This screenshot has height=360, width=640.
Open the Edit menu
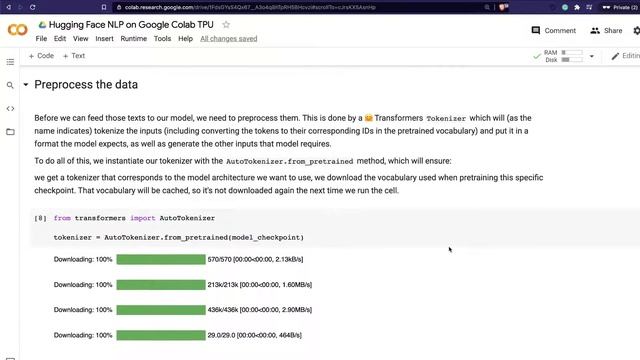pos(60,39)
